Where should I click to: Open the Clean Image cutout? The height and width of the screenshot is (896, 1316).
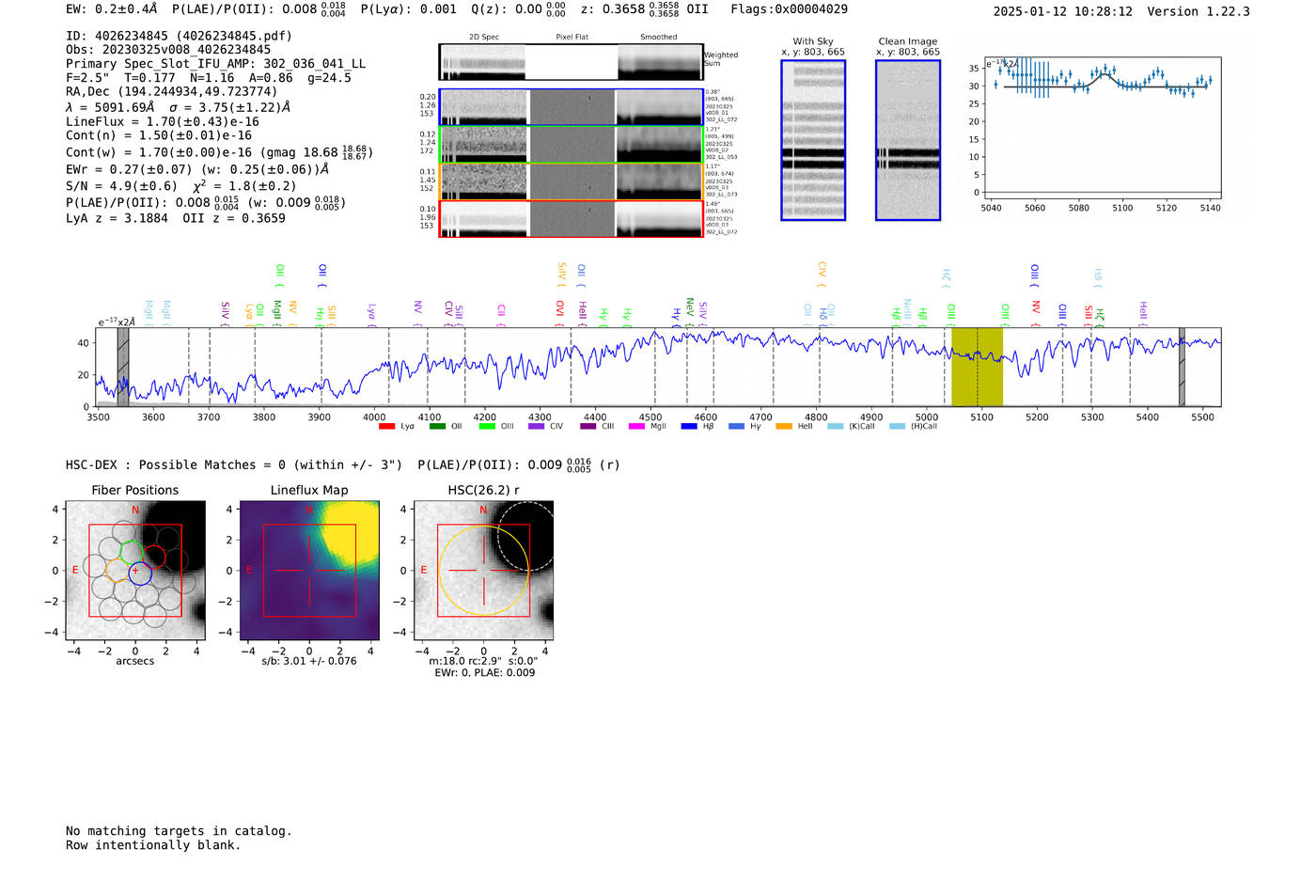(908, 140)
